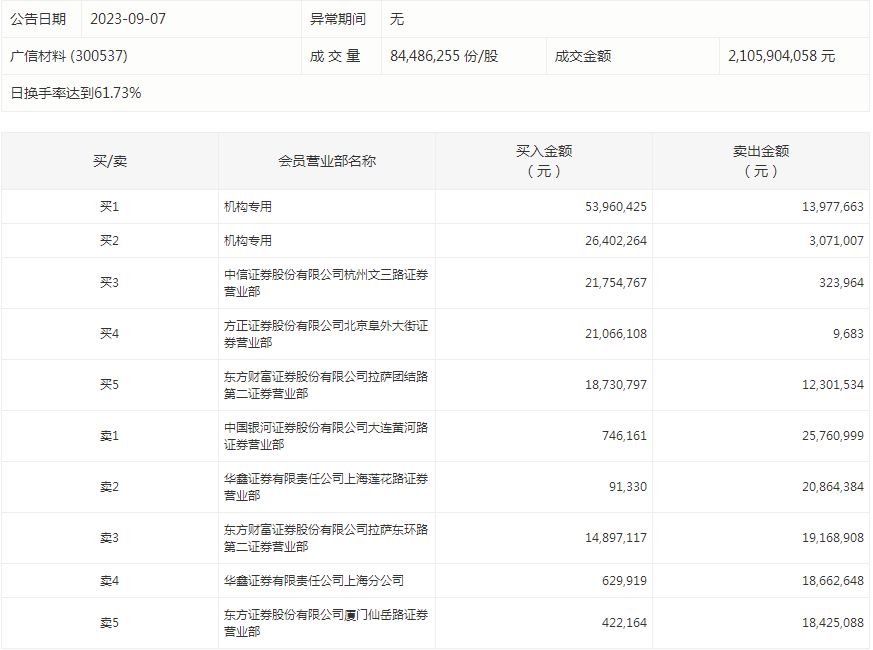
Task: Click 方正证券北京阜外大街证券营业部 name
Action: (x=326, y=334)
